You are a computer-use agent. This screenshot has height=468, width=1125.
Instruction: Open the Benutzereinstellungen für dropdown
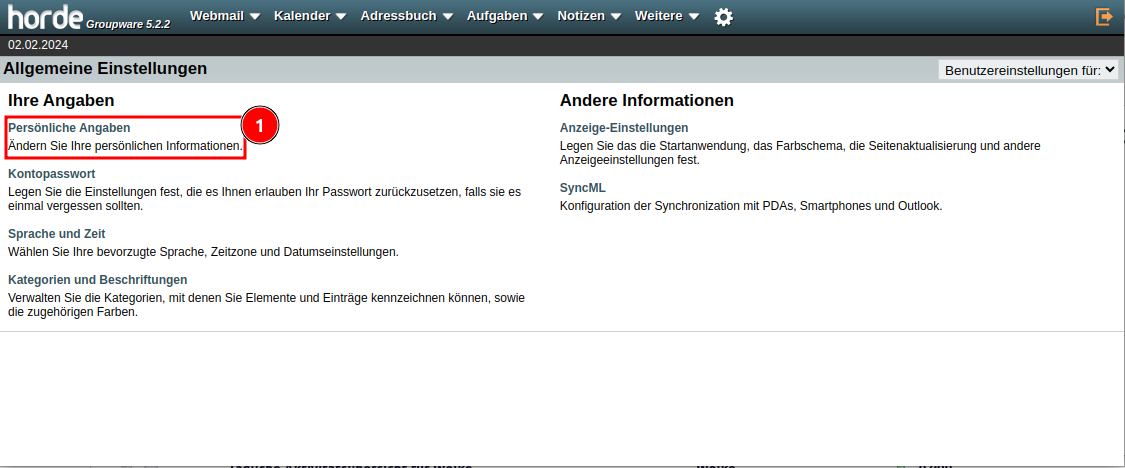[x=1027, y=70]
